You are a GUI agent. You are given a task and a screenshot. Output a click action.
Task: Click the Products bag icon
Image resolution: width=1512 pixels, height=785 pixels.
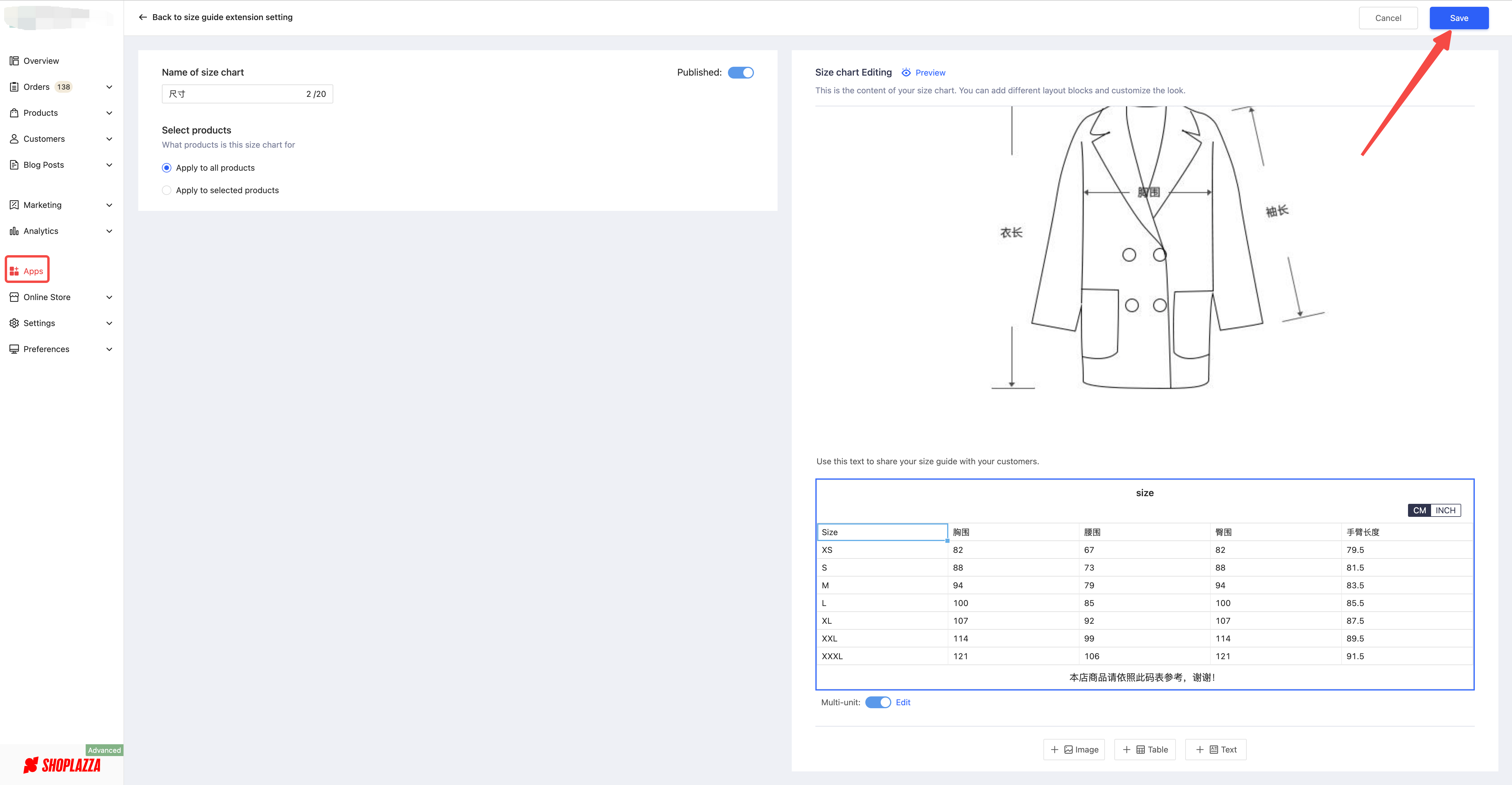[14, 113]
